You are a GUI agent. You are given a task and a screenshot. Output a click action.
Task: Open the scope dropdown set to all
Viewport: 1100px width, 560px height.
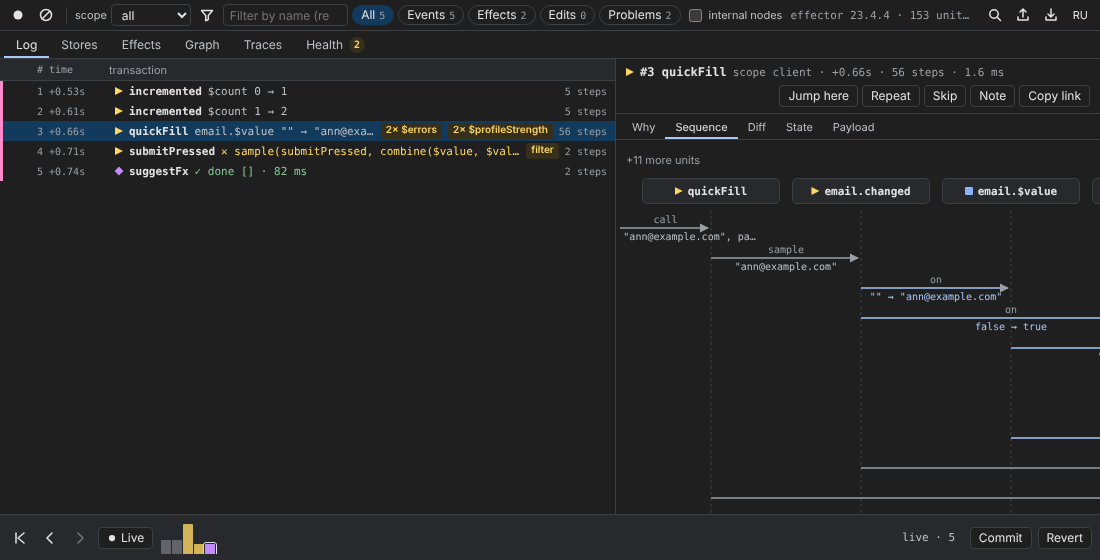[x=151, y=15]
